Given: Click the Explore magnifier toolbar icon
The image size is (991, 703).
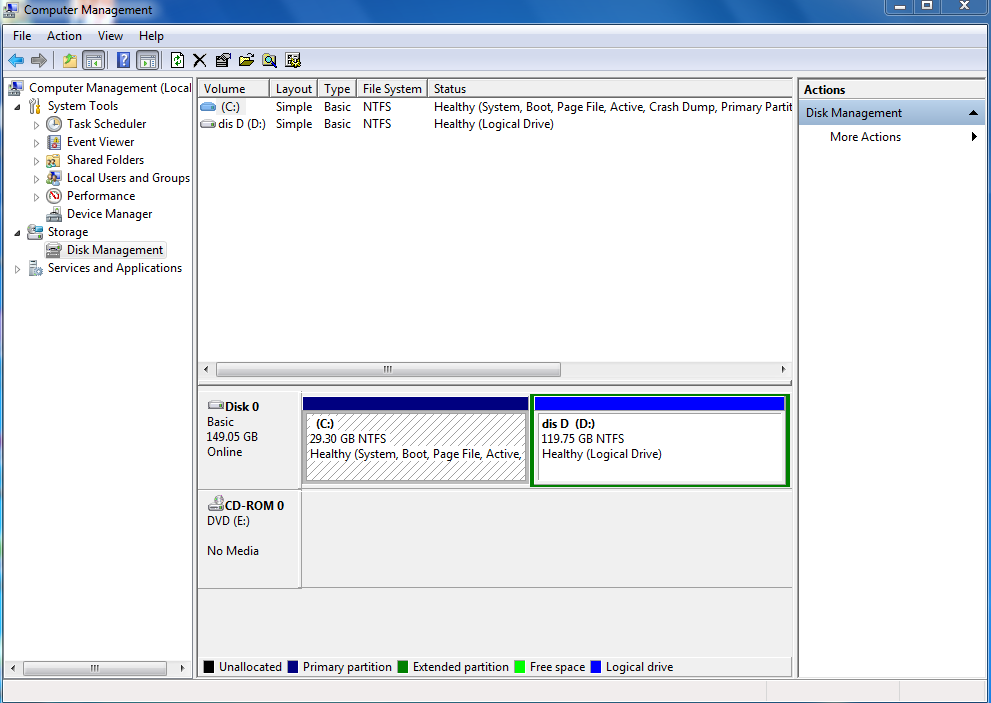Looking at the screenshot, I should coord(270,61).
